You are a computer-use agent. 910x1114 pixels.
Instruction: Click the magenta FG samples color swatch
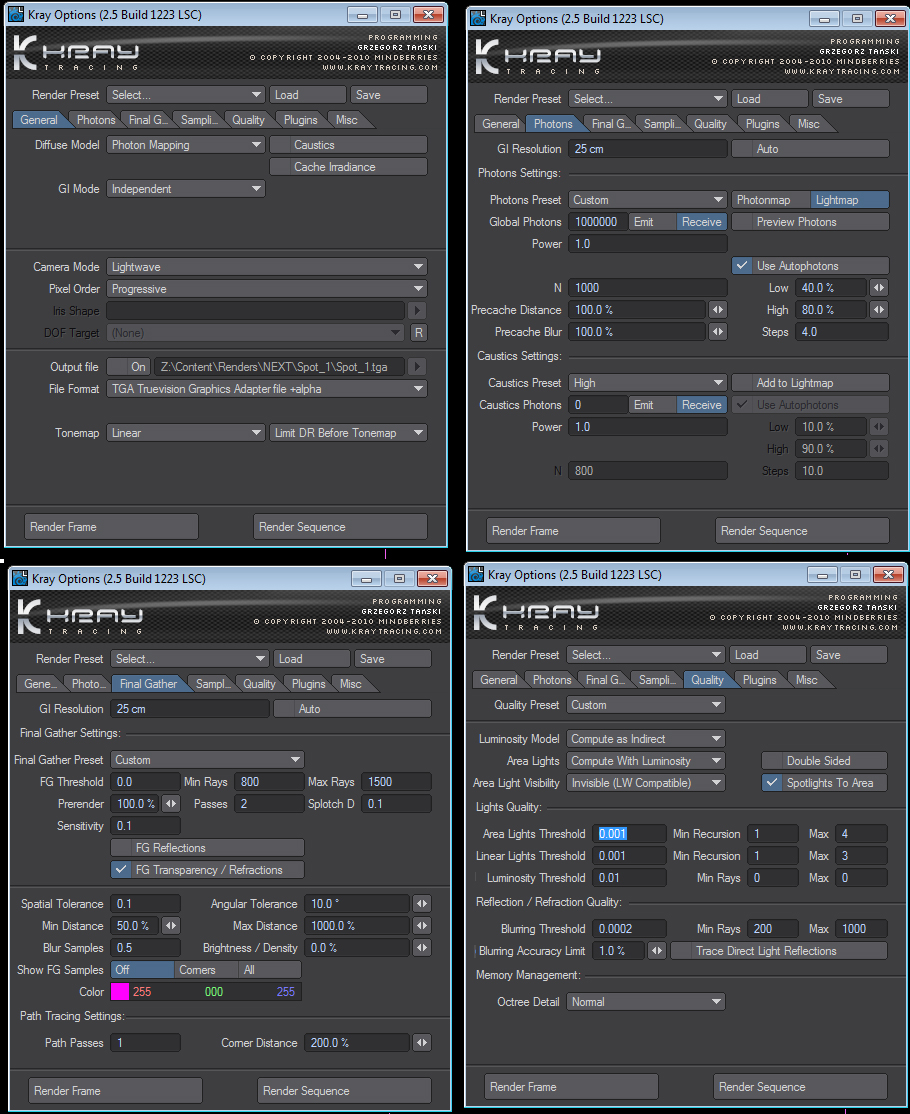tap(120, 992)
